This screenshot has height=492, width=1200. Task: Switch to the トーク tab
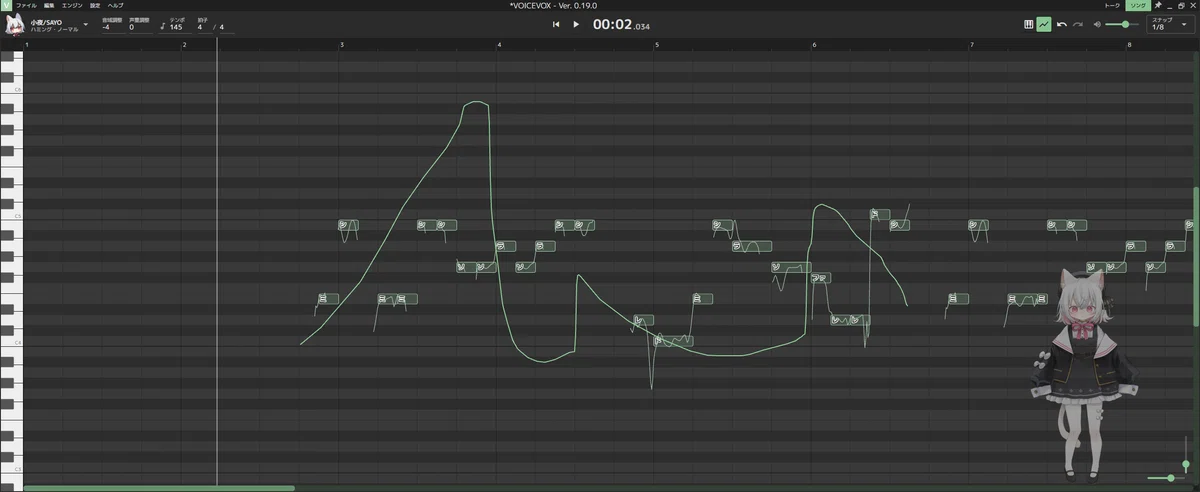pyautogui.click(x=1112, y=5)
